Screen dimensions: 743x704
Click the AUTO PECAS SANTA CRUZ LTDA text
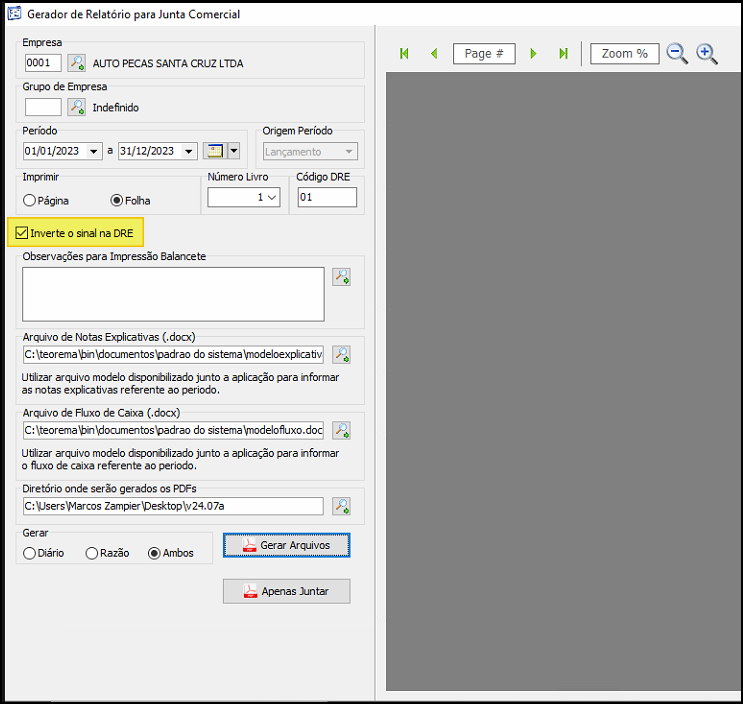pos(168,63)
